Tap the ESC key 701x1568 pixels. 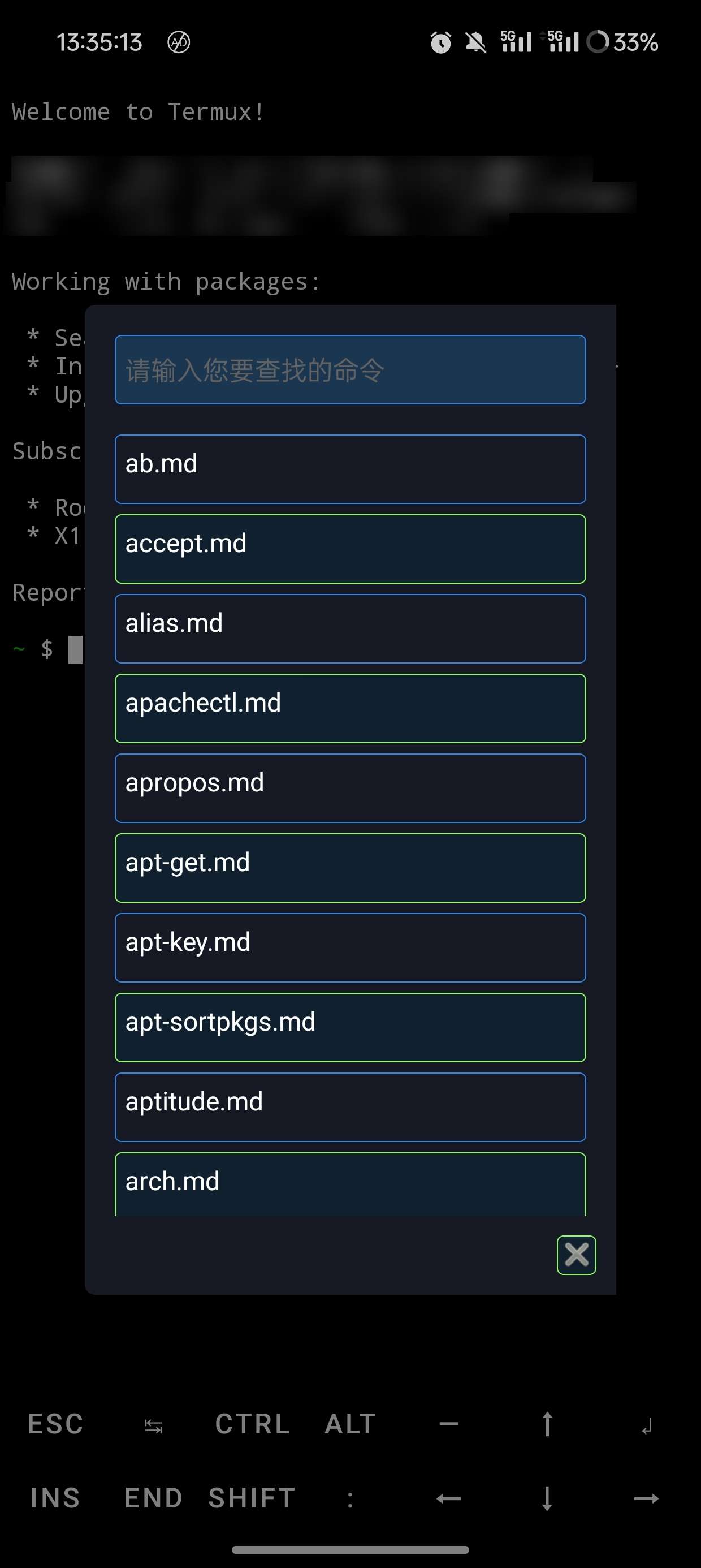click(x=55, y=1424)
